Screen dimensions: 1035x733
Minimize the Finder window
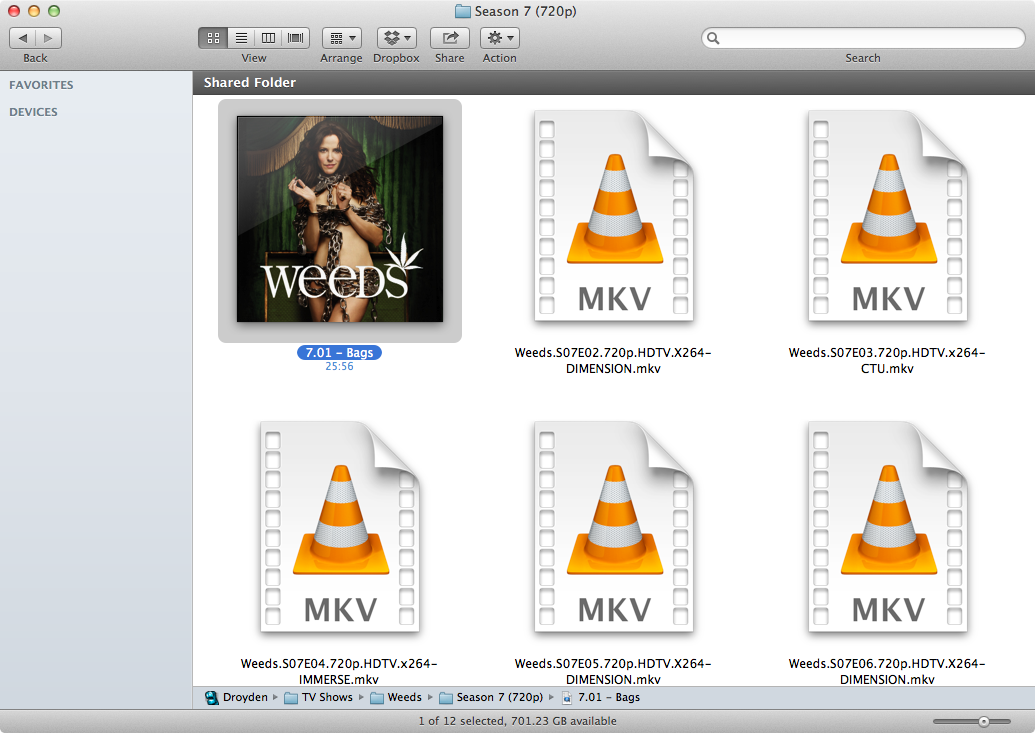(x=34, y=11)
